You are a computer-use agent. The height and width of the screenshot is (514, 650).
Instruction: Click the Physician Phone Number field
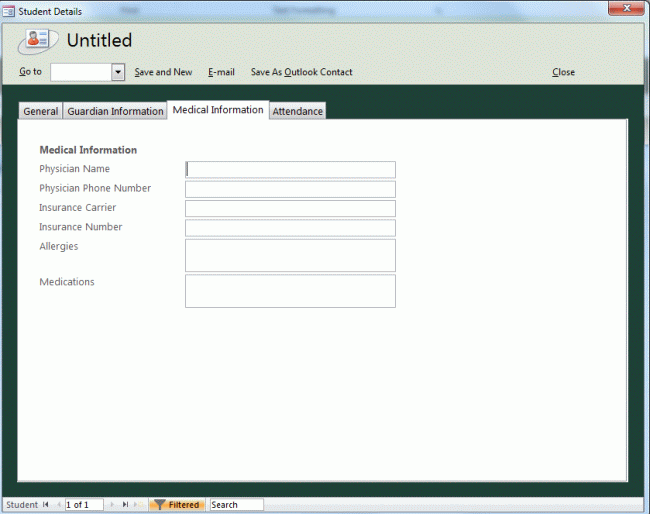pyautogui.click(x=290, y=189)
